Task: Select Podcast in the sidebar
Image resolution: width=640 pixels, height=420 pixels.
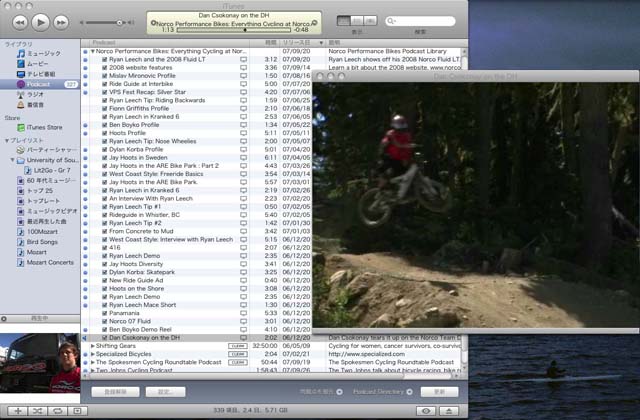Action: tap(40, 84)
